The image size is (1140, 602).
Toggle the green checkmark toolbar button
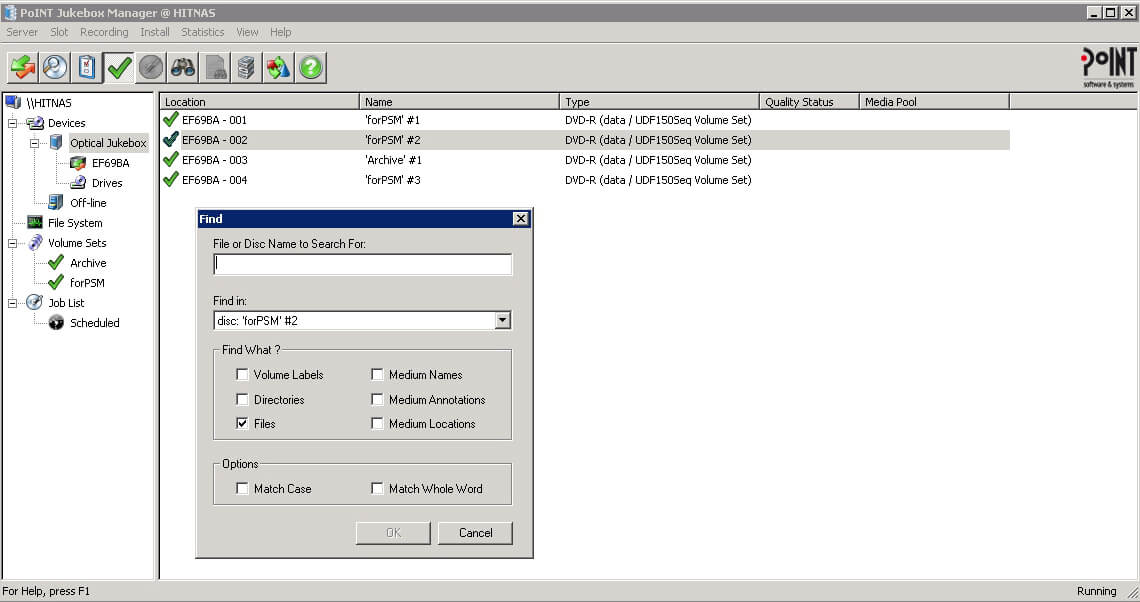pyautogui.click(x=119, y=68)
